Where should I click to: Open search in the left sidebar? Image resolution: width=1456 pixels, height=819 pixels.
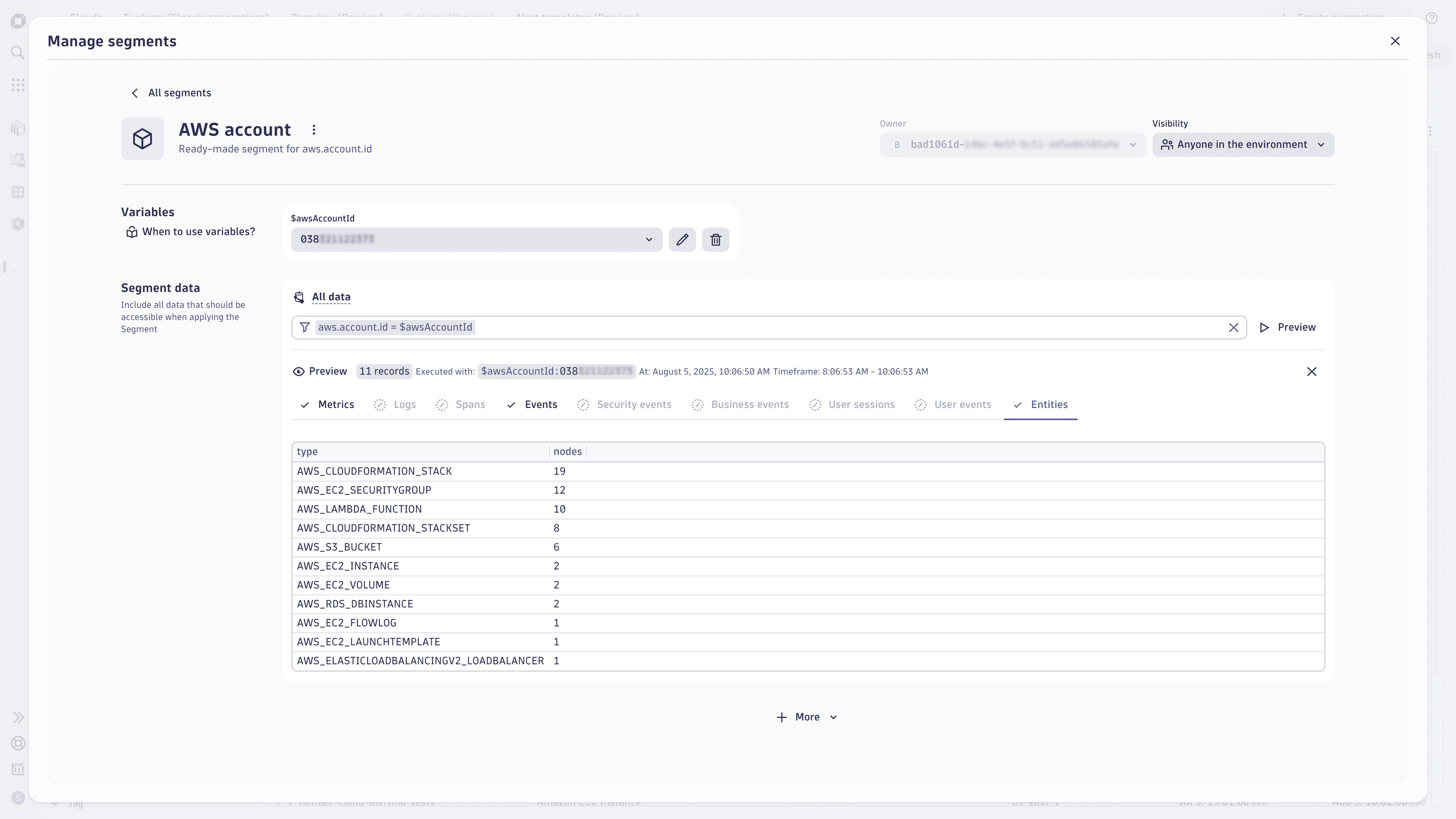(x=18, y=53)
